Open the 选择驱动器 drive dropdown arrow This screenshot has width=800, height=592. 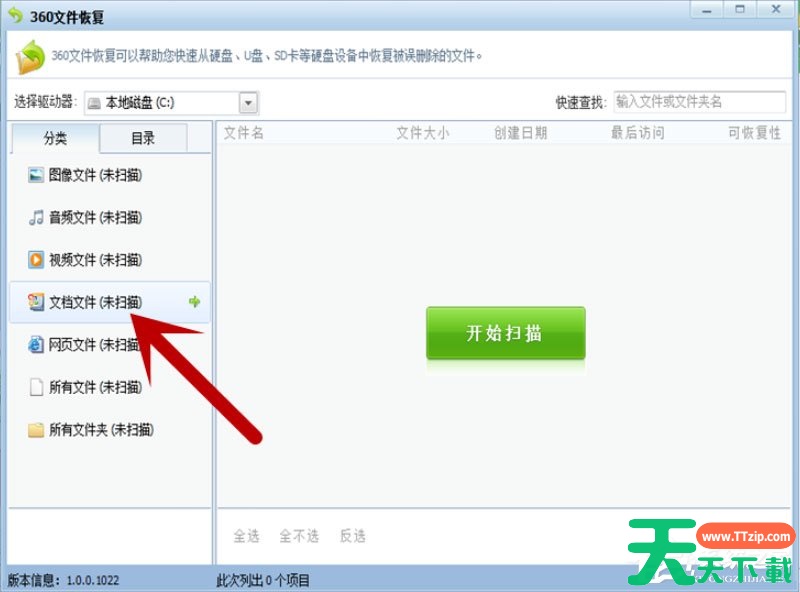click(248, 103)
